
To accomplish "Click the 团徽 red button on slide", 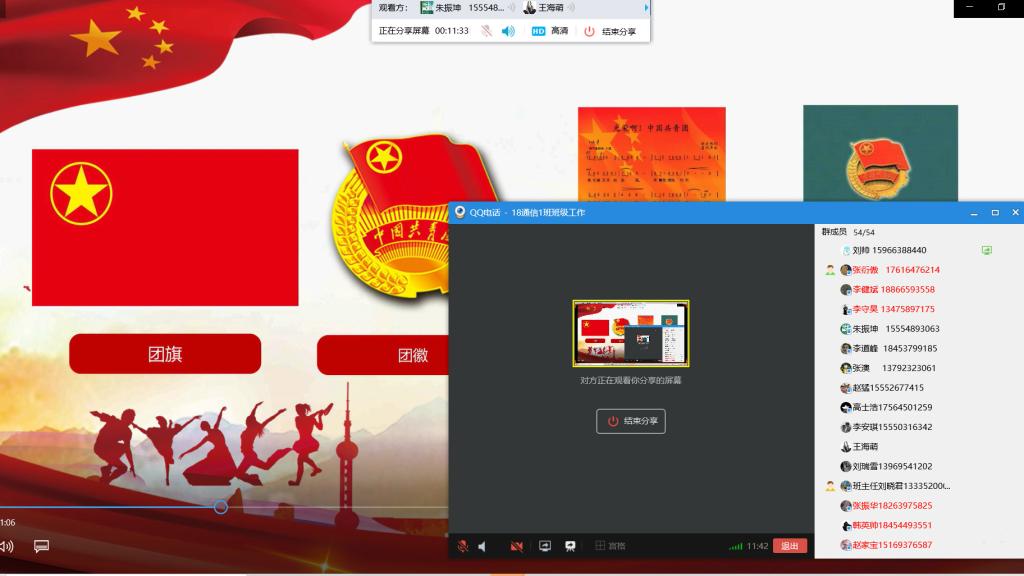I will [383, 355].
